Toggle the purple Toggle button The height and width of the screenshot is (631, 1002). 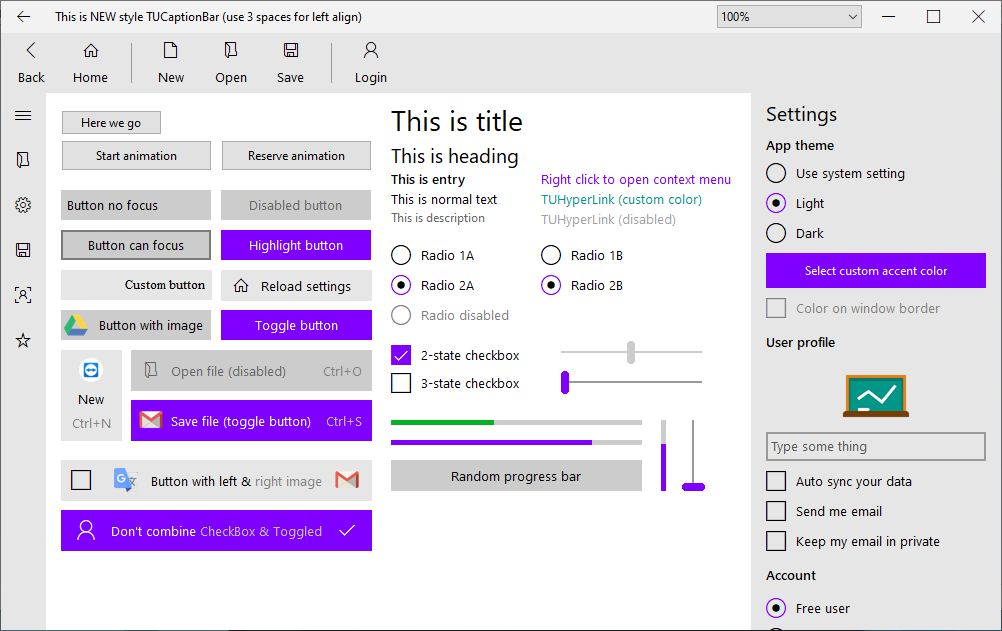point(297,325)
